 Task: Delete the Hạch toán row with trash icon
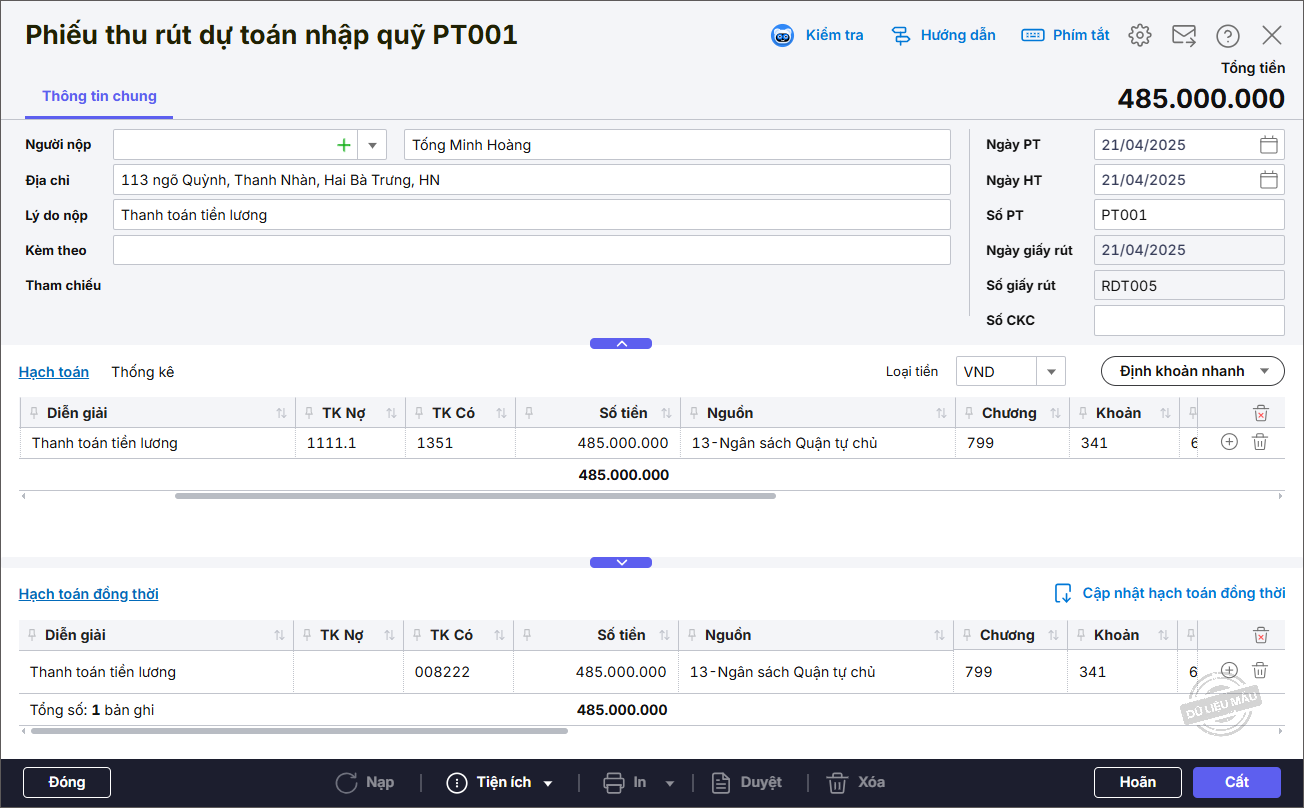pyautogui.click(x=1260, y=442)
